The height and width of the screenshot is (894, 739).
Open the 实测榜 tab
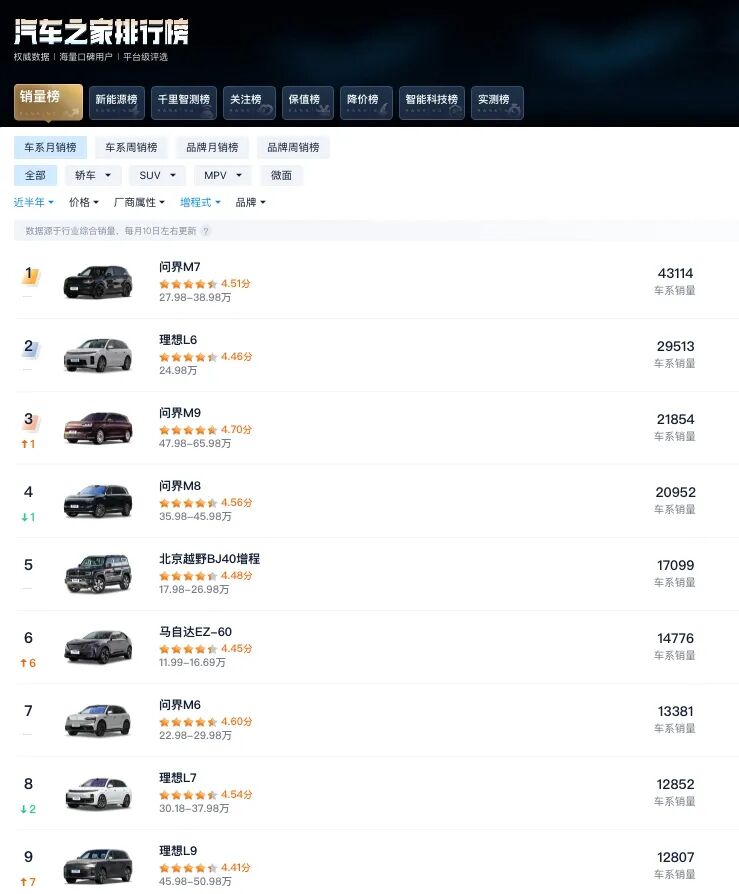(497, 103)
